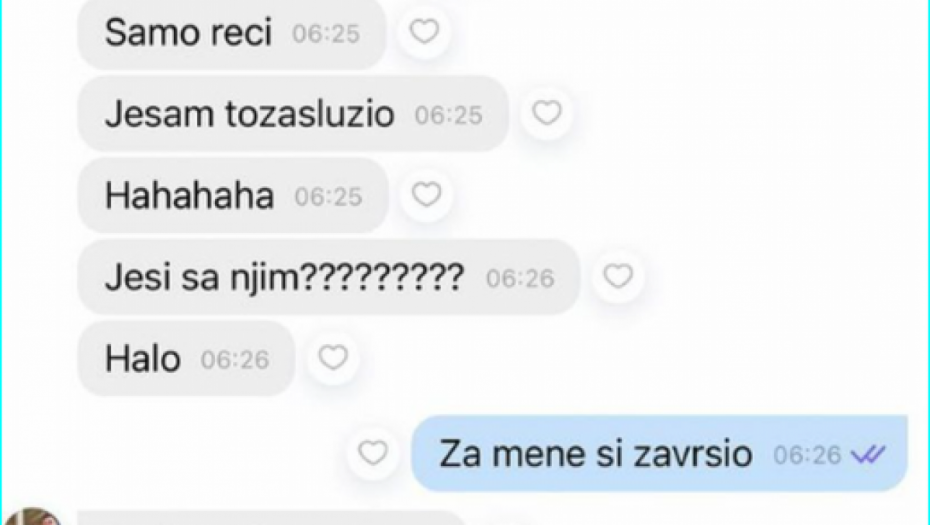This screenshot has height=525, width=930.
Task: Click the "Hahahaha" message bubble
Action: pos(233,195)
